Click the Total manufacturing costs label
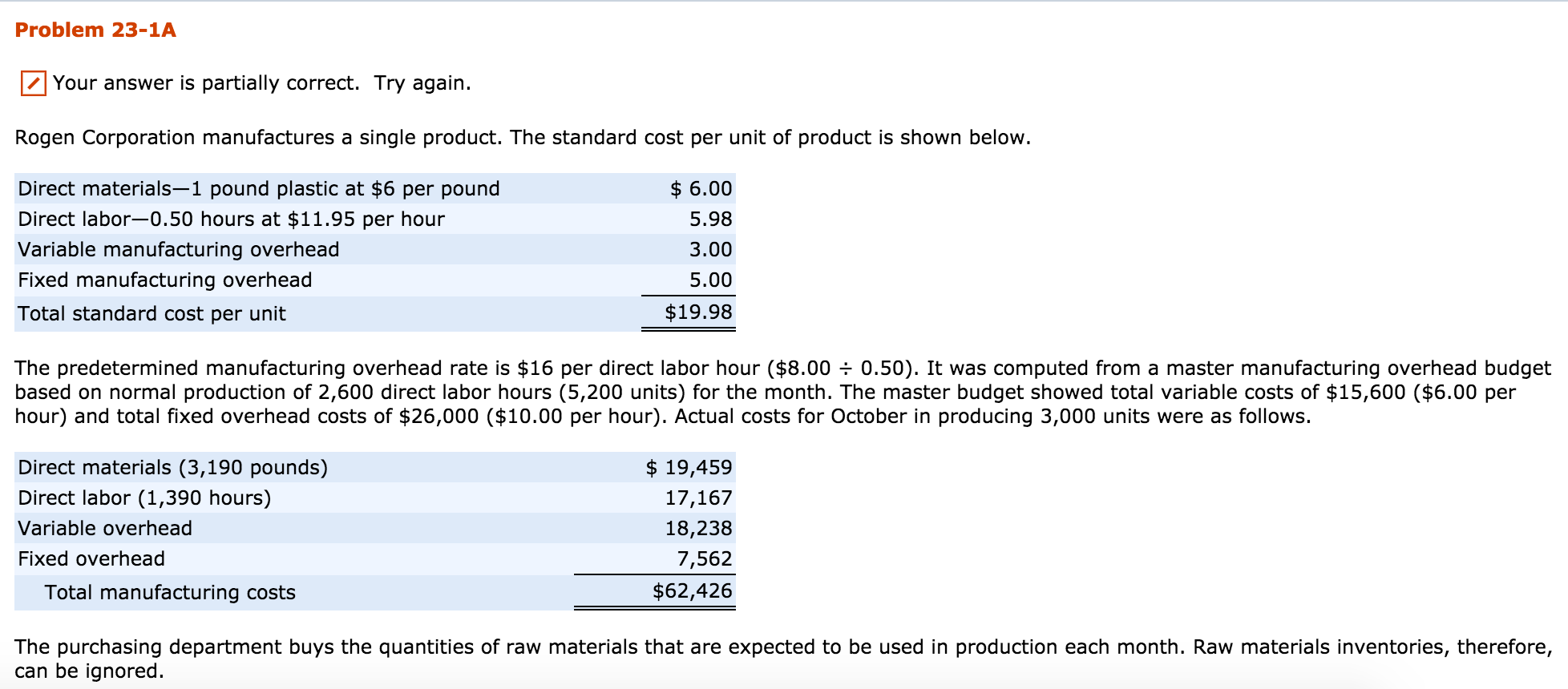Image resolution: width=1568 pixels, height=689 pixels. (170, 593)
